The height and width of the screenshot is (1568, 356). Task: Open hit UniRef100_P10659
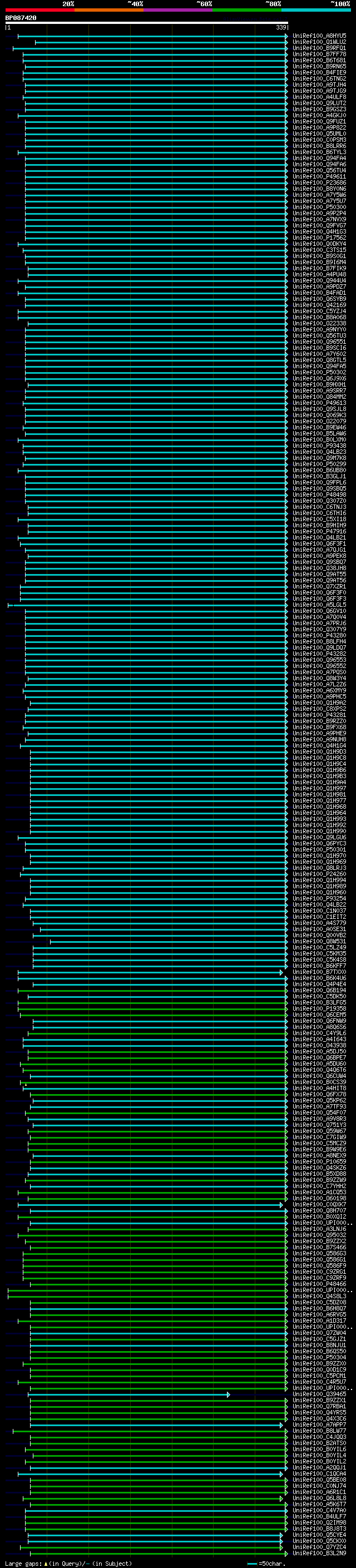pos(319,1161)
